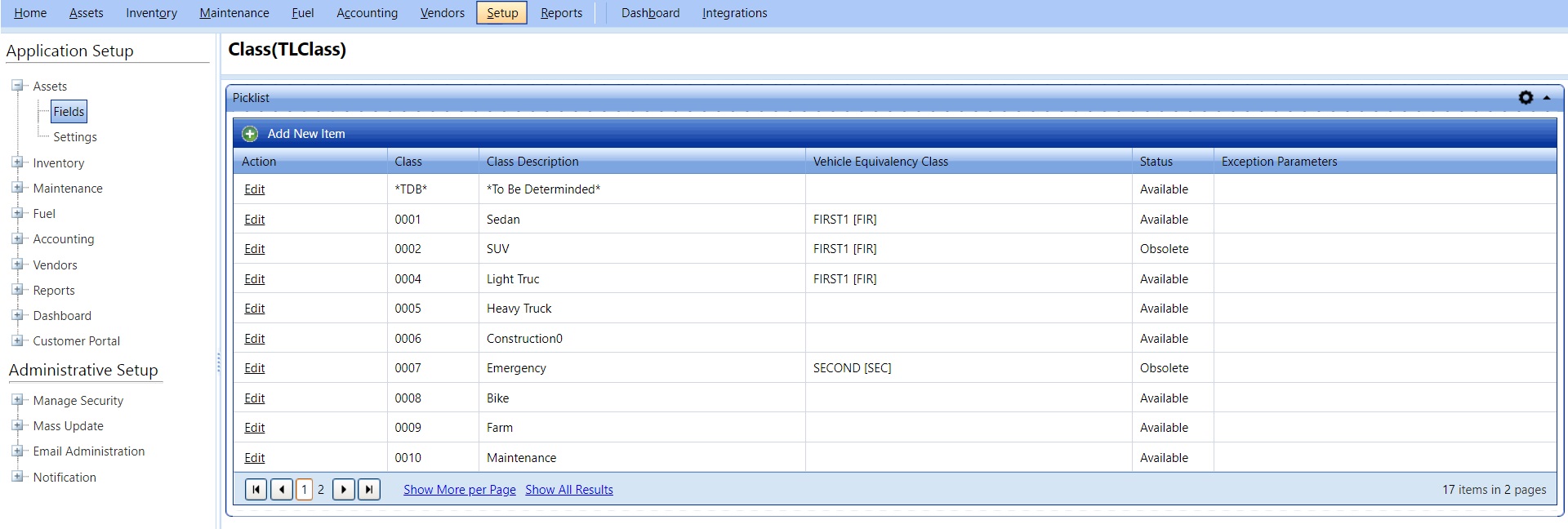Edit the 0004 Light Truc row
Screen dimensions: 1568x529
(x=255, y=279)
